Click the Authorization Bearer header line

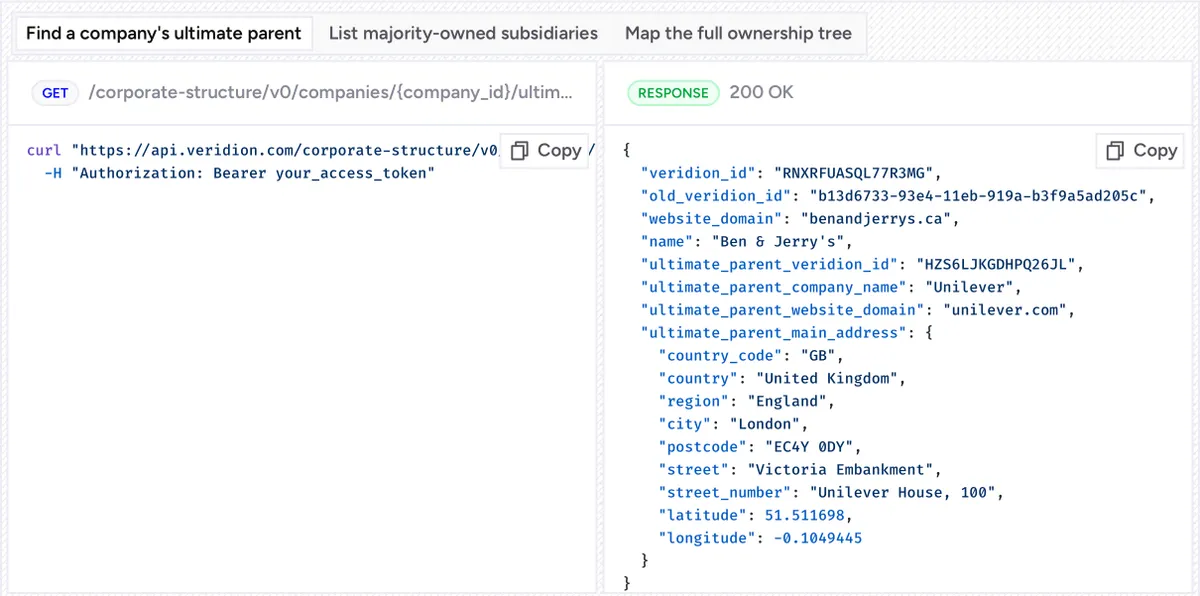pos(240,173)
